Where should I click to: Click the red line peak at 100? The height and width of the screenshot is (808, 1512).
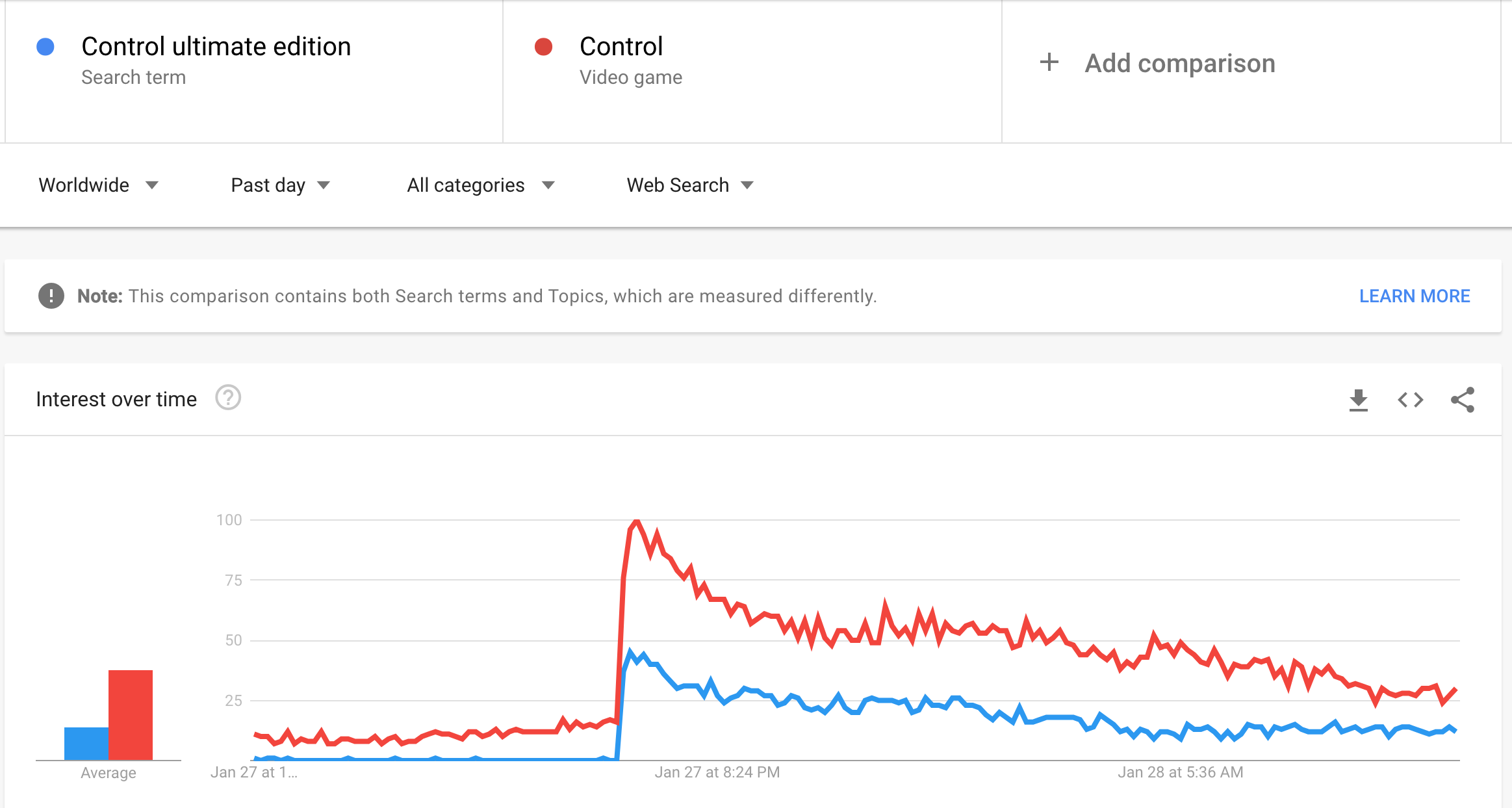point(637,521)
